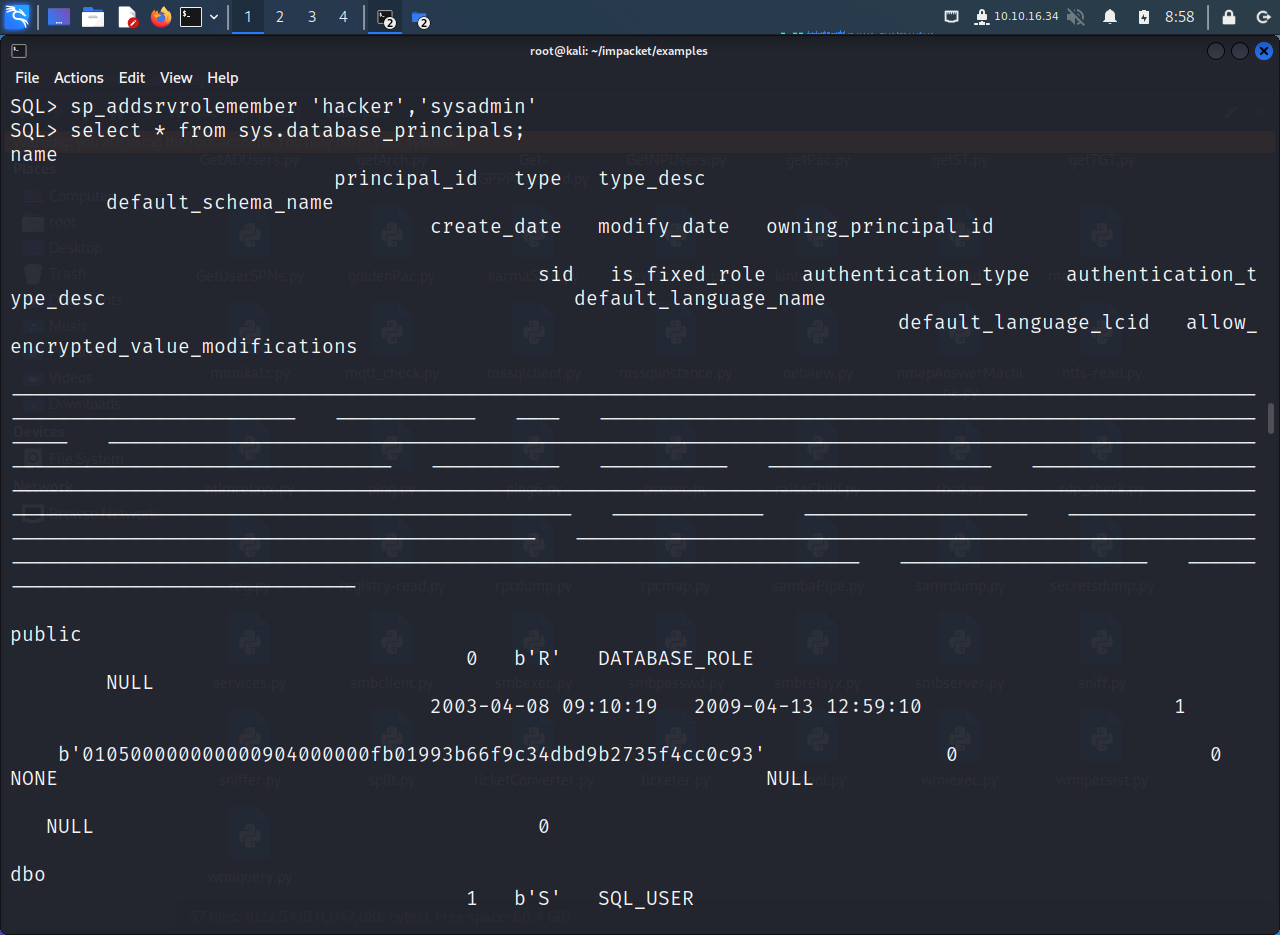Click the default_language_lcid column header
Screen dimensions: 1280x935
pyautogui.click(x=1024, y=322)
